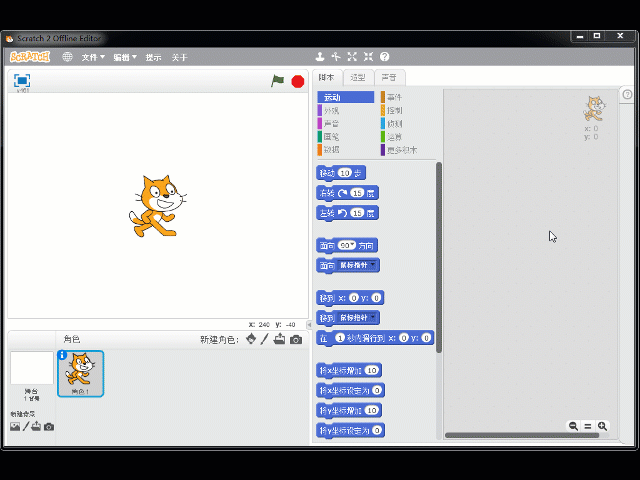Viewport: 640px width, 480px height.
Task: Create new sprite from camera icon
Action: [296, 340]
